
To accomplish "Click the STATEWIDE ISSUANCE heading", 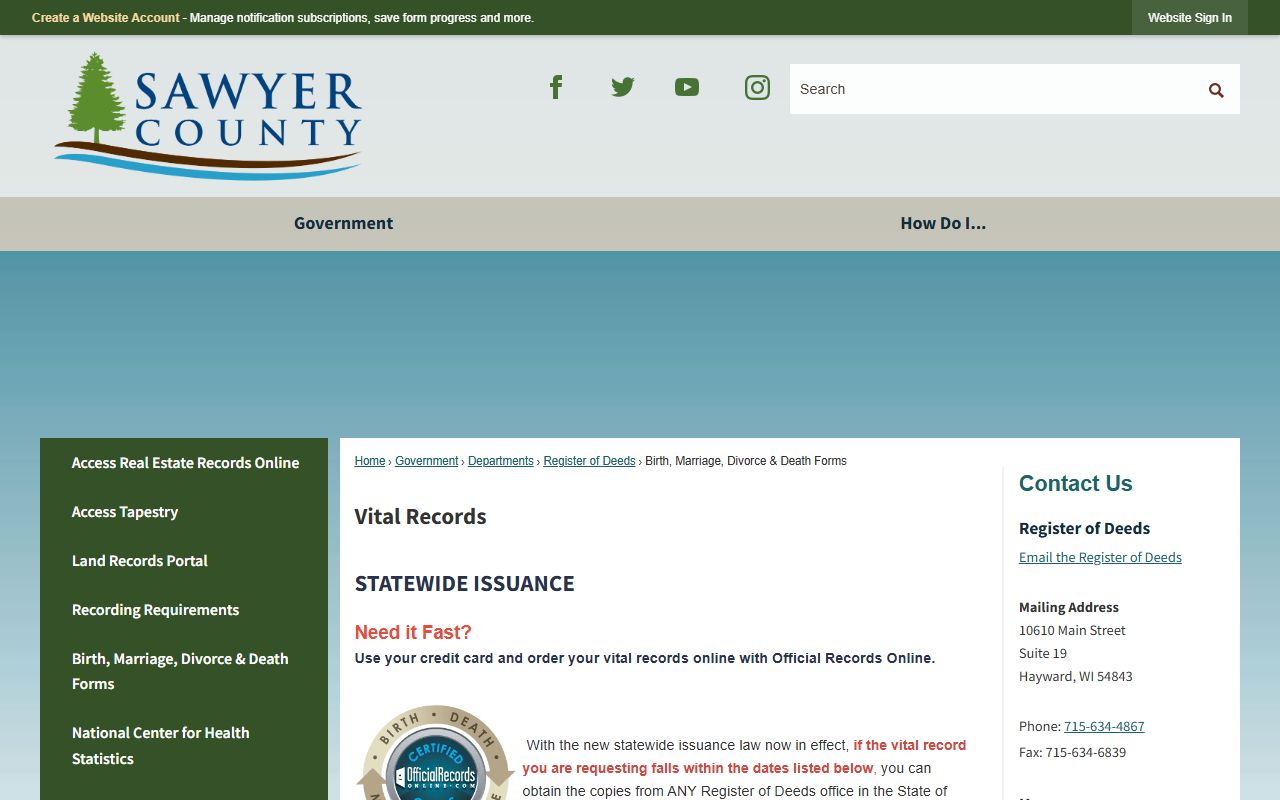I will click(x=465, y=584).
